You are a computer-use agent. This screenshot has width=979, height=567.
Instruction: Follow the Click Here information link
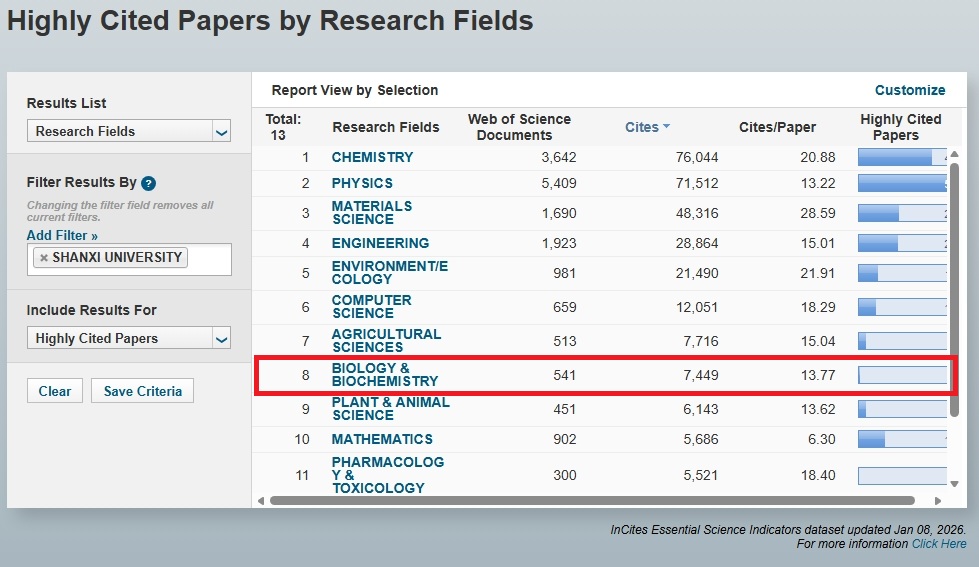[x=938, y=544]
